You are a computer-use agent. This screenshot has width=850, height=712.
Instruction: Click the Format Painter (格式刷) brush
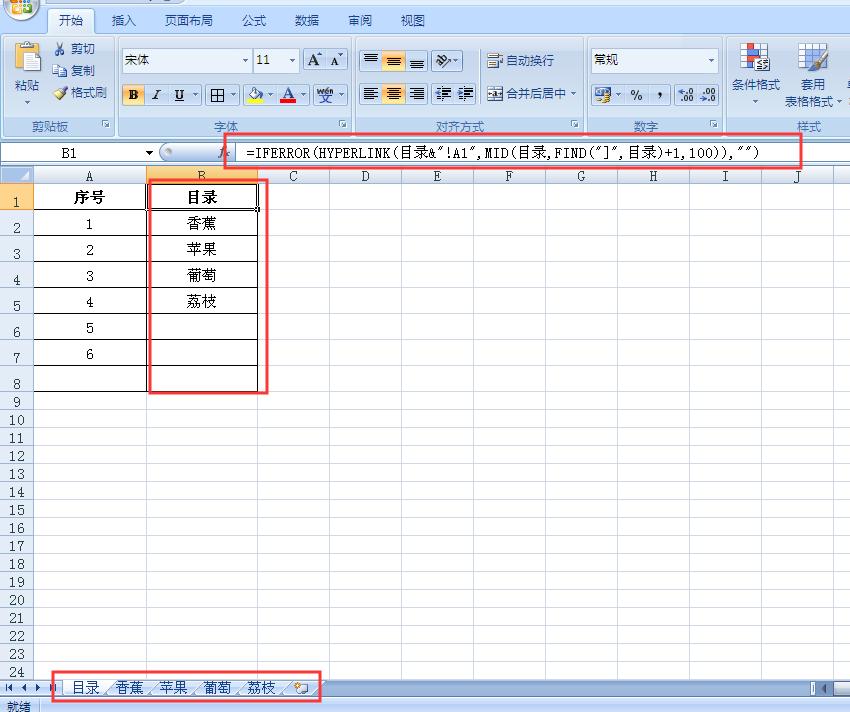pyautogui.click(x=60, y=93)
